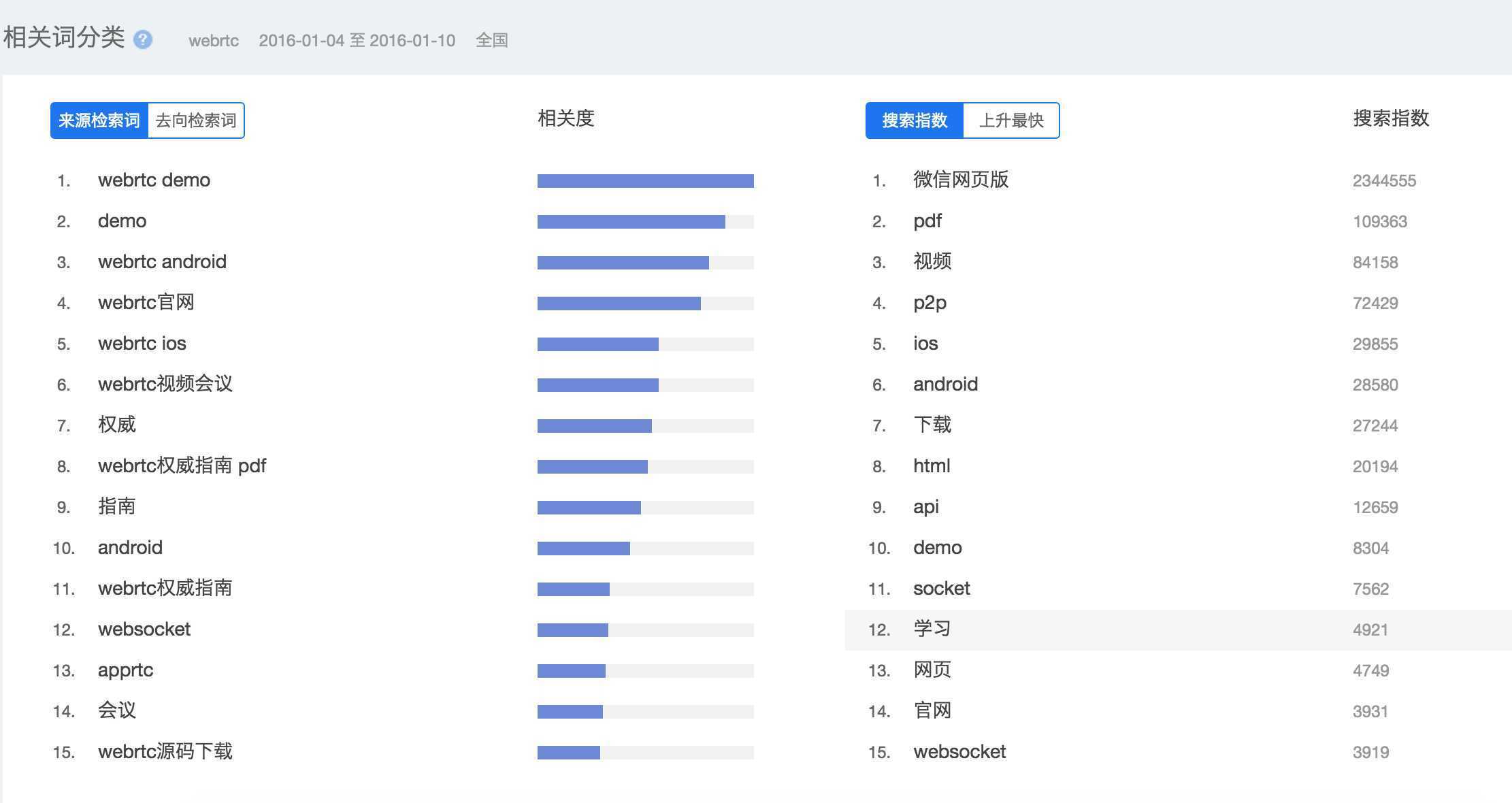Click webrtc源码下载 keyword
The height and width of the screenshot is (803, 1512).
[165, 752]
